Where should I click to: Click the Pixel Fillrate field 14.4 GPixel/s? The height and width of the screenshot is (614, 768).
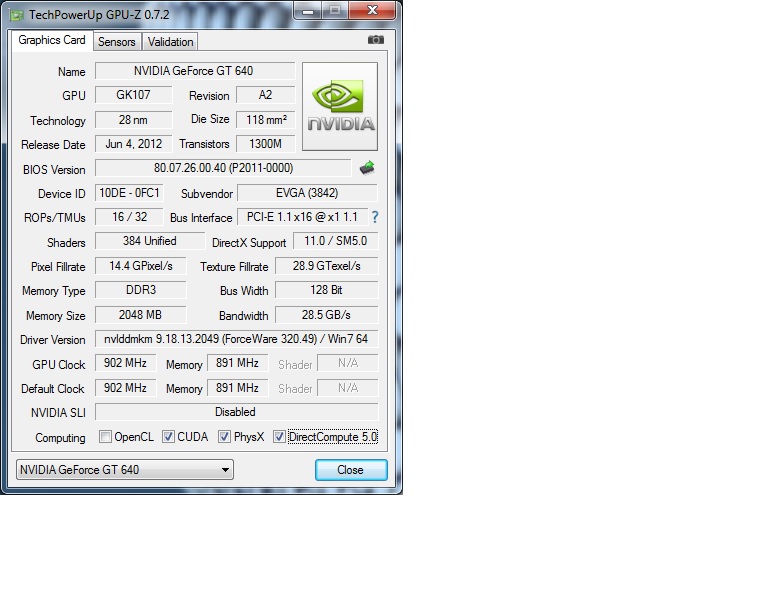(x=141, y=266)
